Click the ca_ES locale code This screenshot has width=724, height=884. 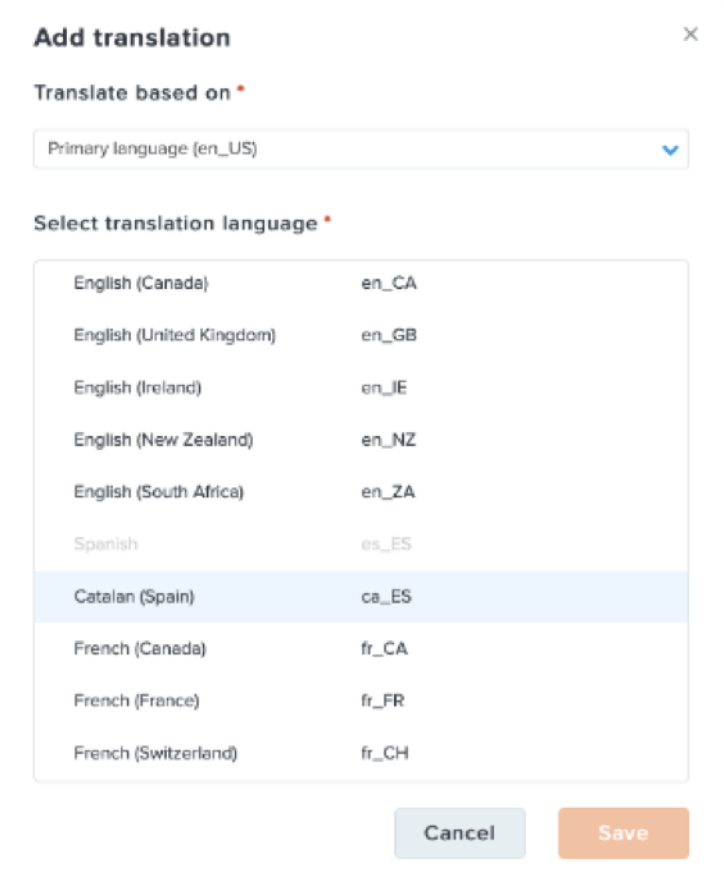coord(386,597)
